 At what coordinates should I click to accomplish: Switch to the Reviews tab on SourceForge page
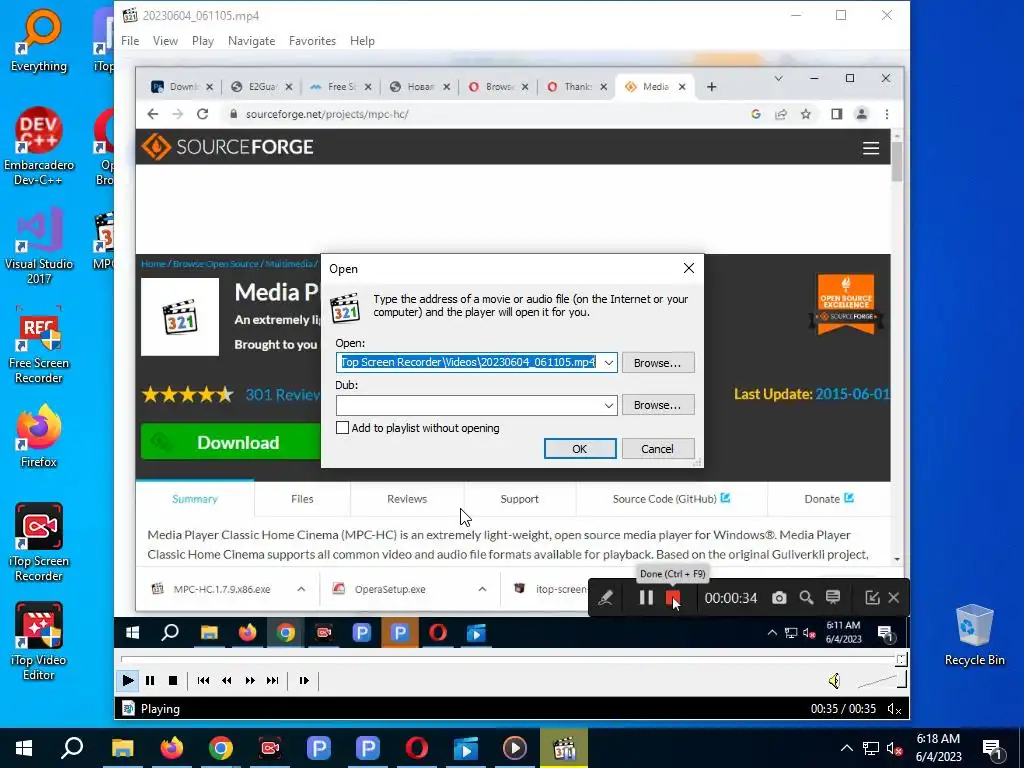tap(407, 499)
